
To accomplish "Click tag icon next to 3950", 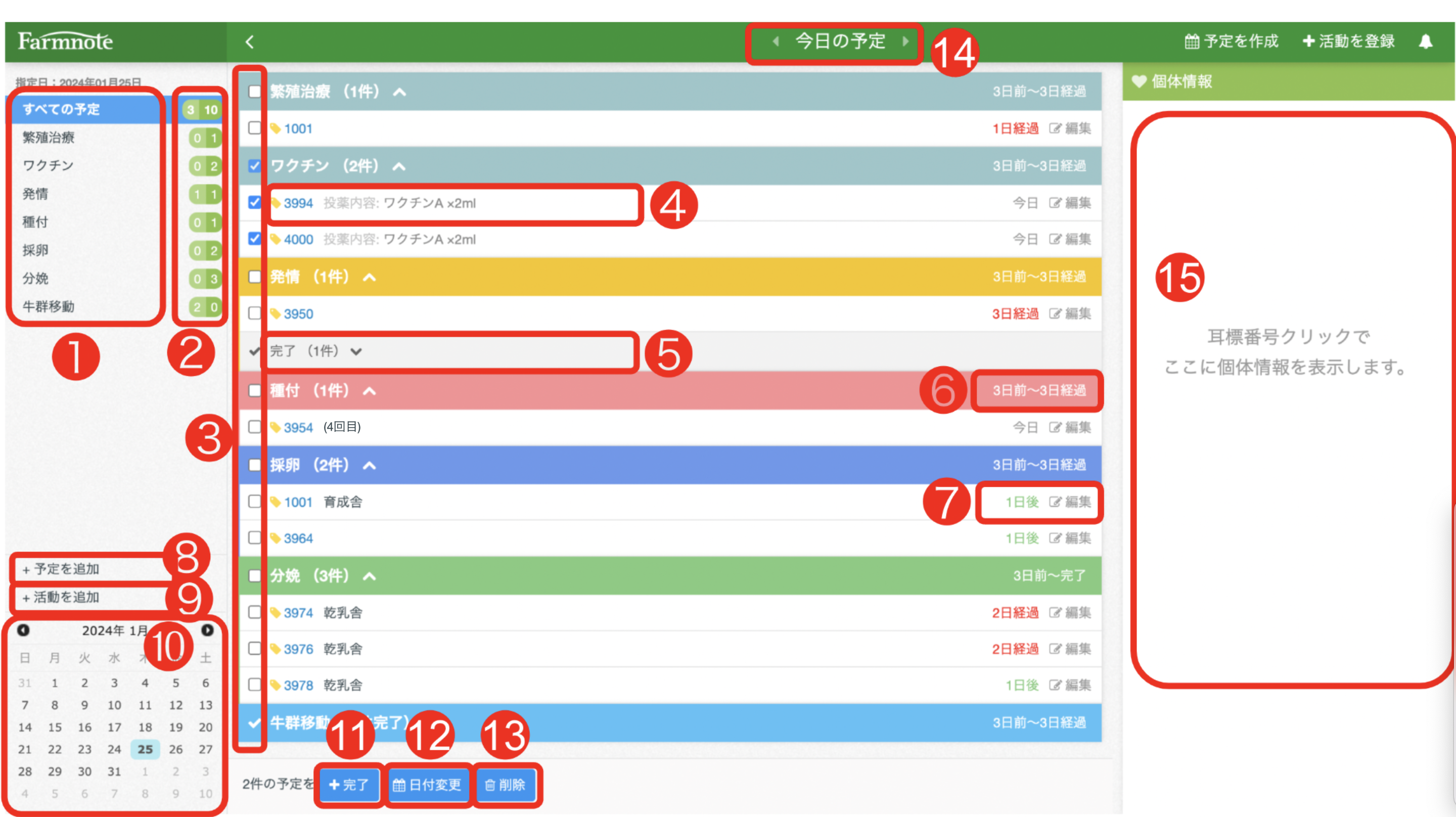I will tap(275, 314).
